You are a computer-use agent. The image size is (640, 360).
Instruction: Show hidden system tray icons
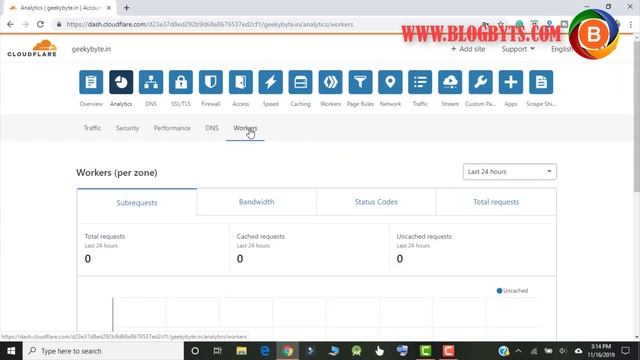point(518,351)
